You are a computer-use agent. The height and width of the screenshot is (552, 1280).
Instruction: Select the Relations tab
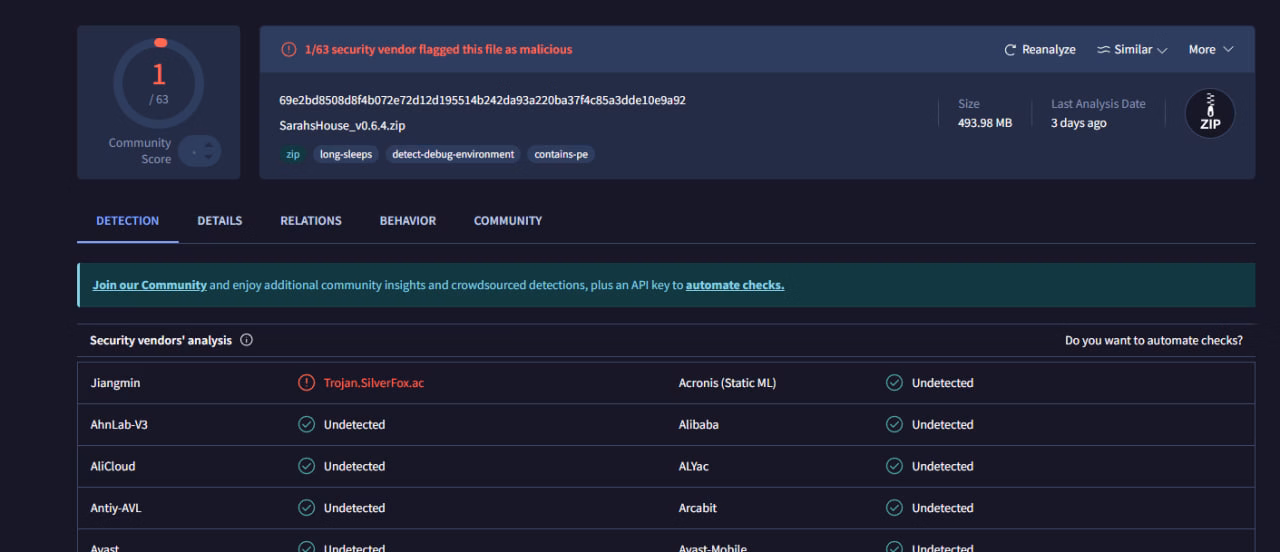click(x=310, y=221)
